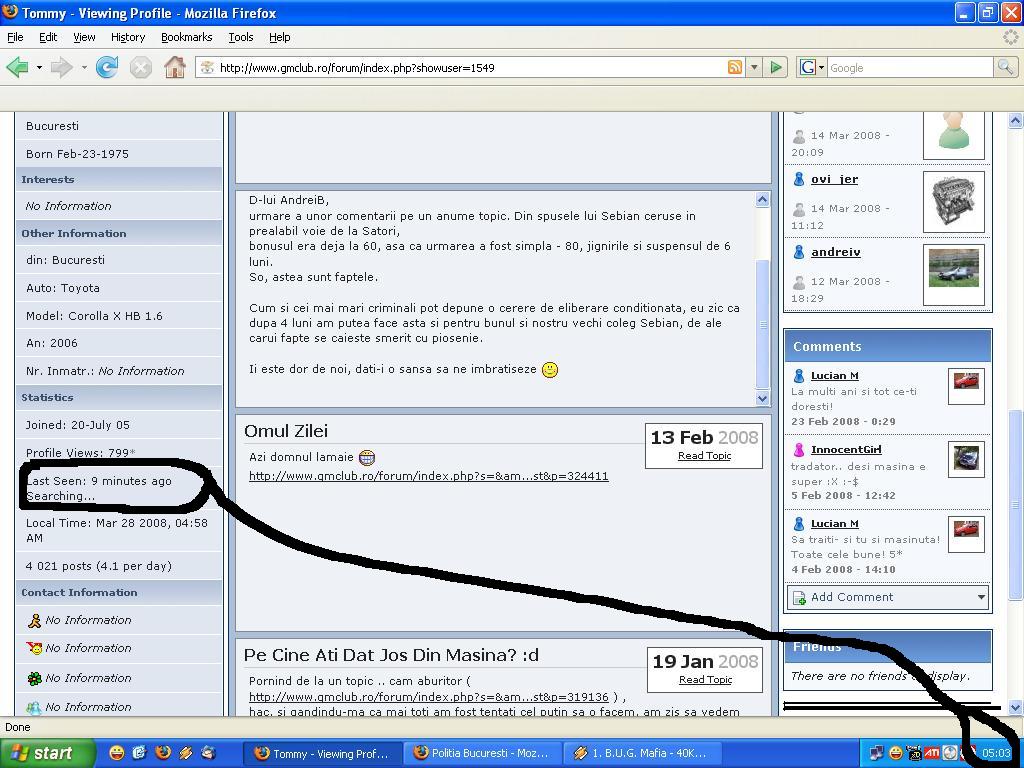Expand the Add Comment dropdown arrow

click(980, 597)
